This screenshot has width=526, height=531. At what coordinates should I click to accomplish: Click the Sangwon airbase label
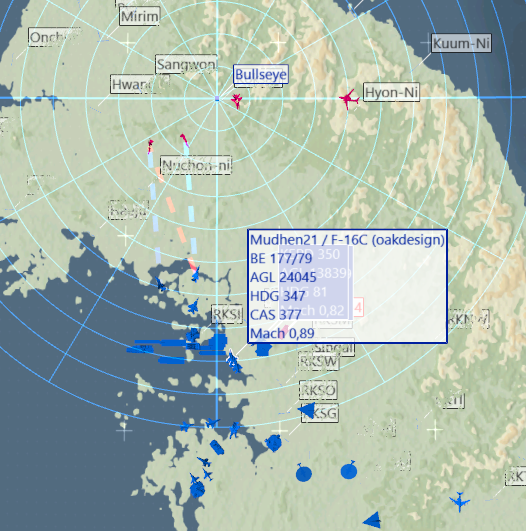point(186,64)
